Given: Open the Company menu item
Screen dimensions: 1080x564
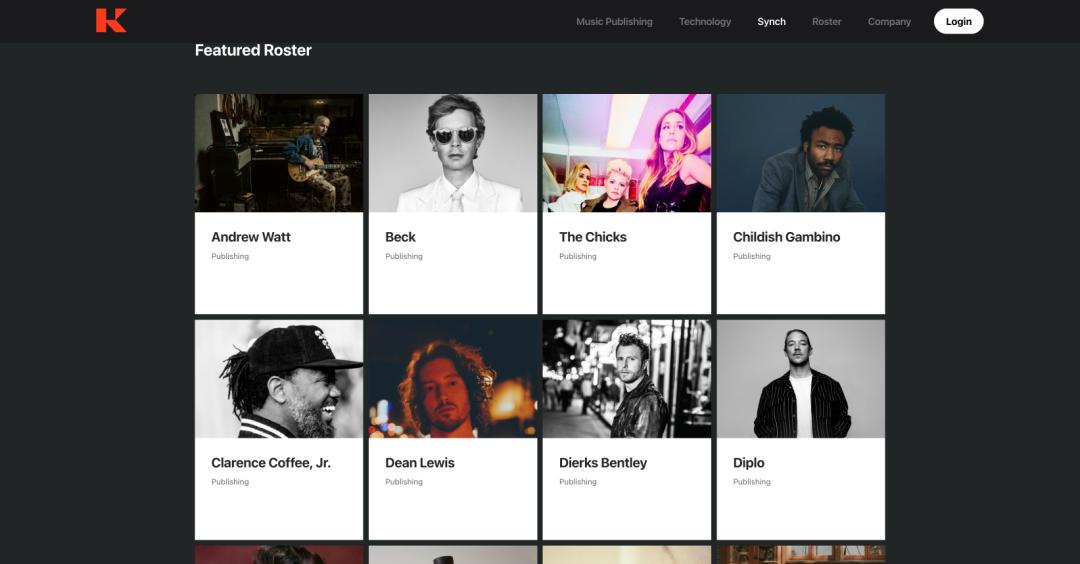Looking at the screenshot, I should tap(889, 21).
